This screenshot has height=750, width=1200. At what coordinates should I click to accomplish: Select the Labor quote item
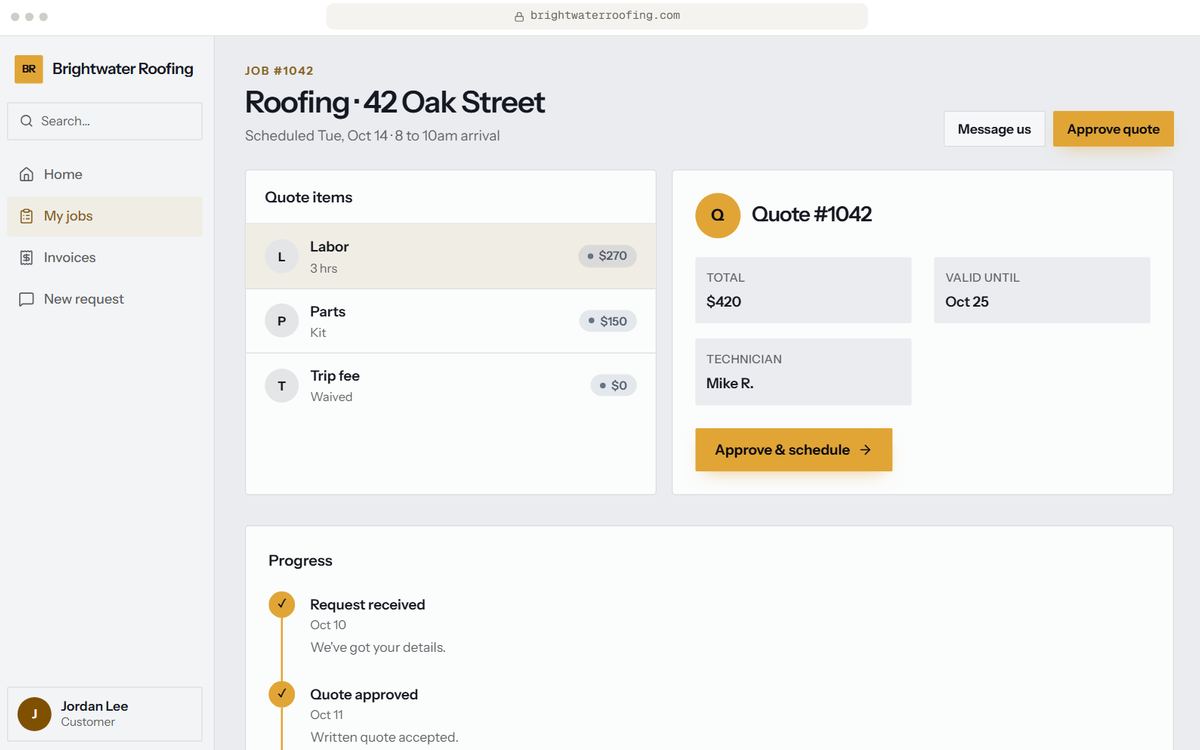451,257
